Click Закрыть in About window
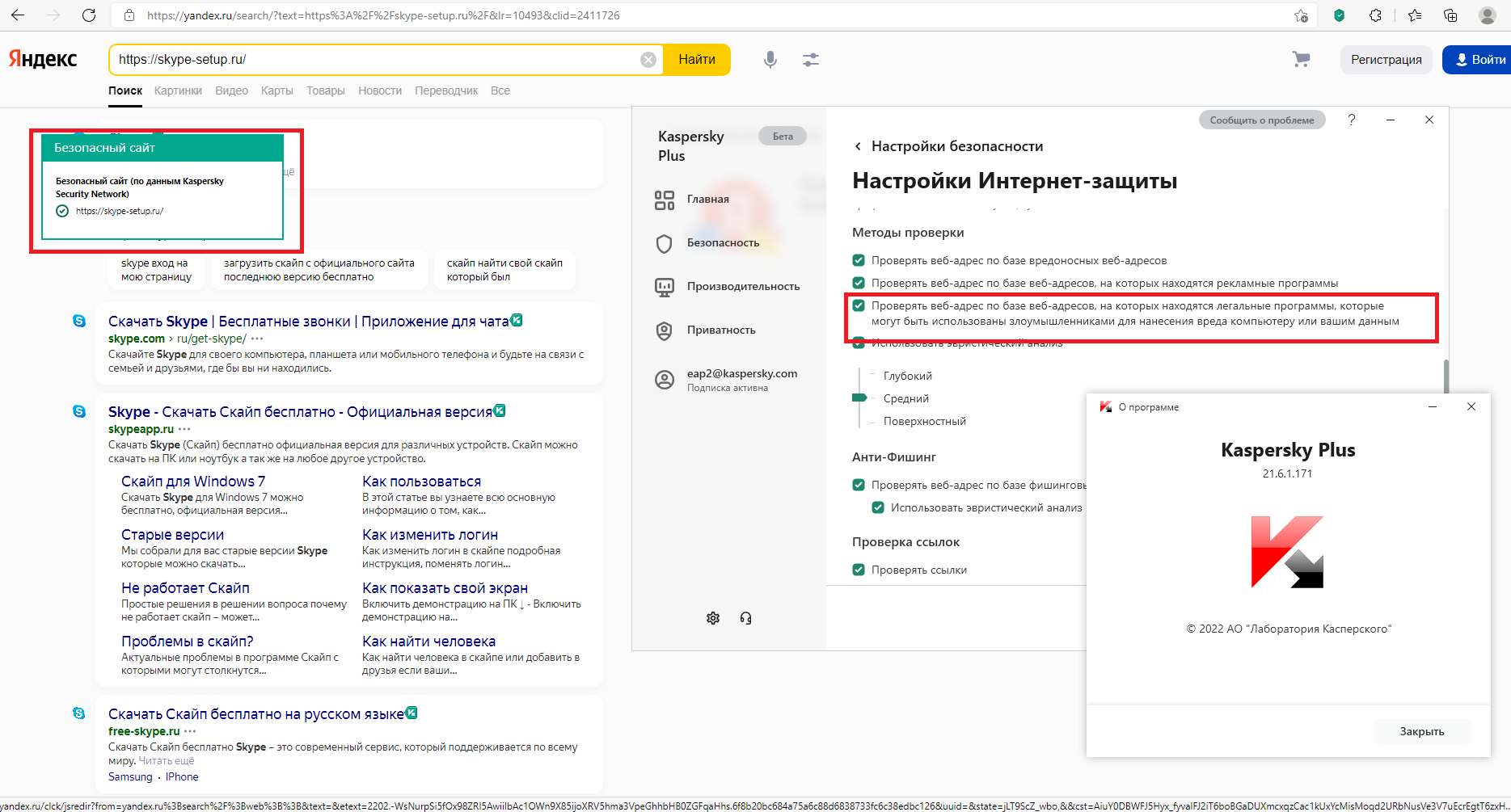The width and height of the screenshot is (1511, 812). click(1422, 731)
